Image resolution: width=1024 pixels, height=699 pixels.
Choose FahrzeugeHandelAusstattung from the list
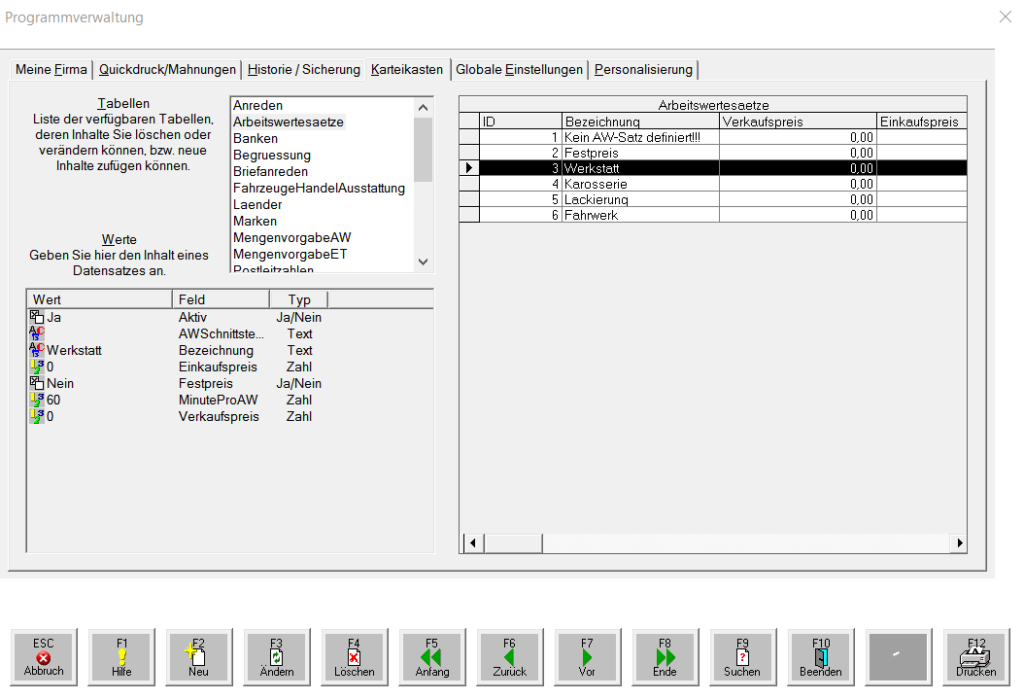pos(319,188)
